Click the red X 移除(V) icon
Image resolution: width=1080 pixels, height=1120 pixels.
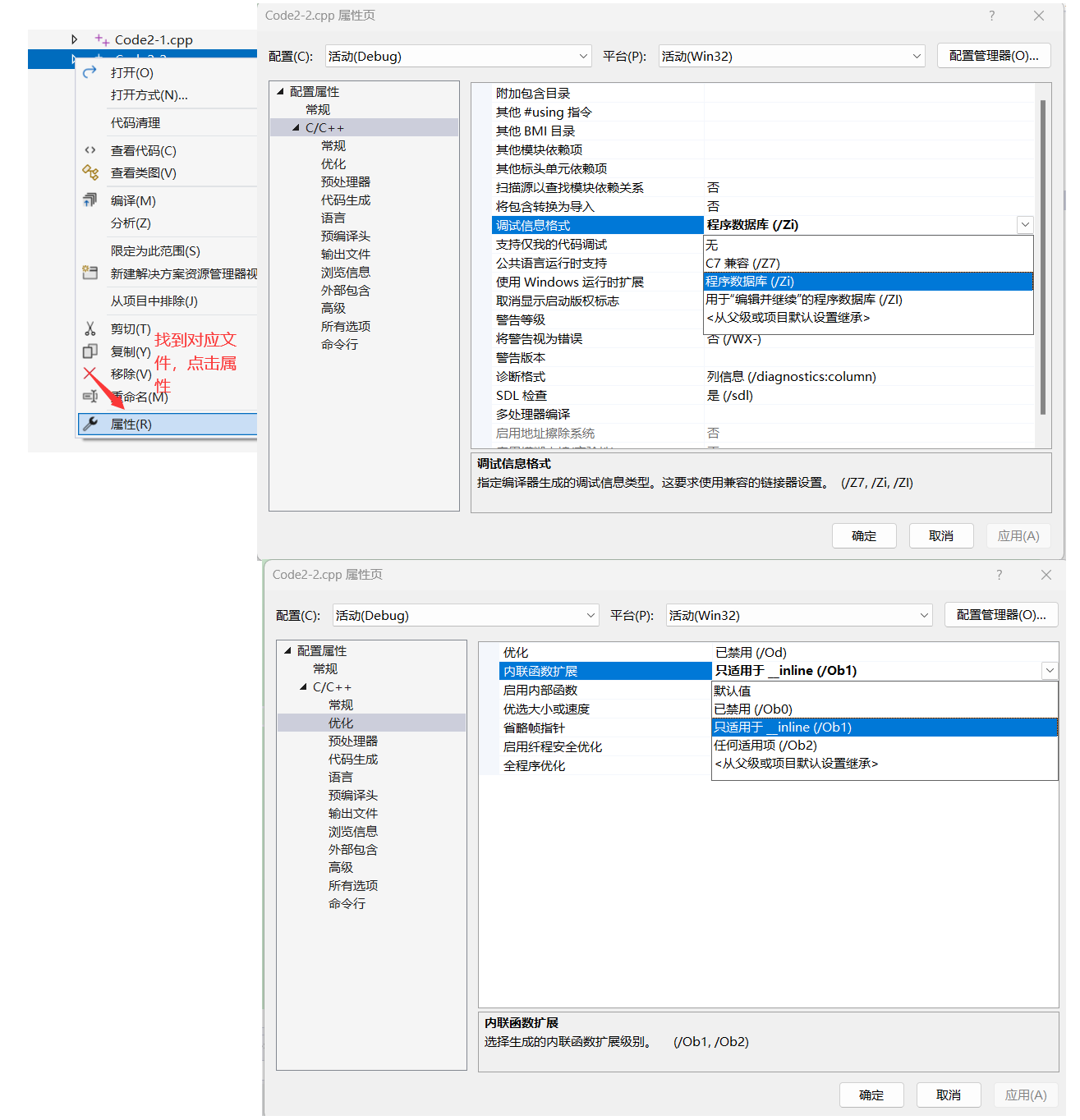[x=90, y=374]
